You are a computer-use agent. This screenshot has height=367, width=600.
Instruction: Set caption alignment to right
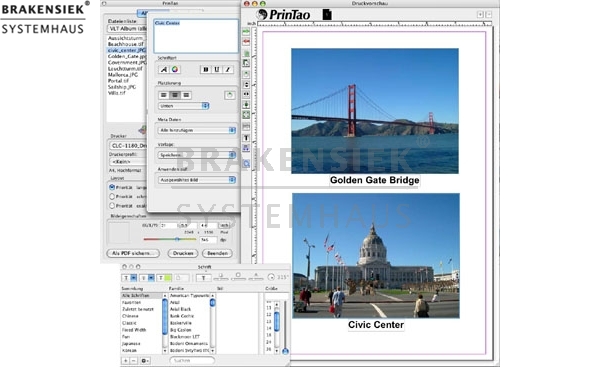(x=186, y=95)
